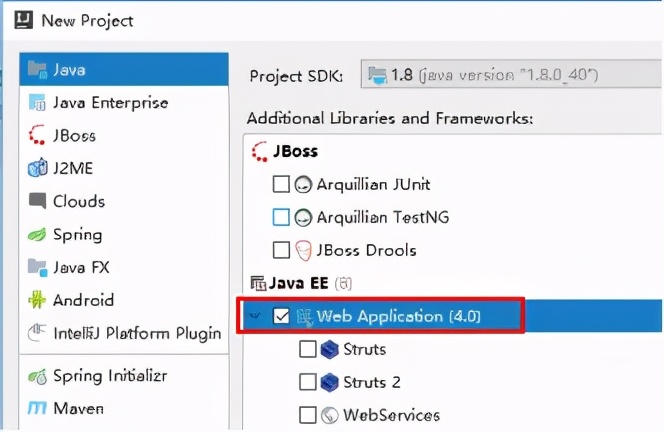Open the Project SDK dropdown
The image size is (664, 432).
click(x=510, y=75)
